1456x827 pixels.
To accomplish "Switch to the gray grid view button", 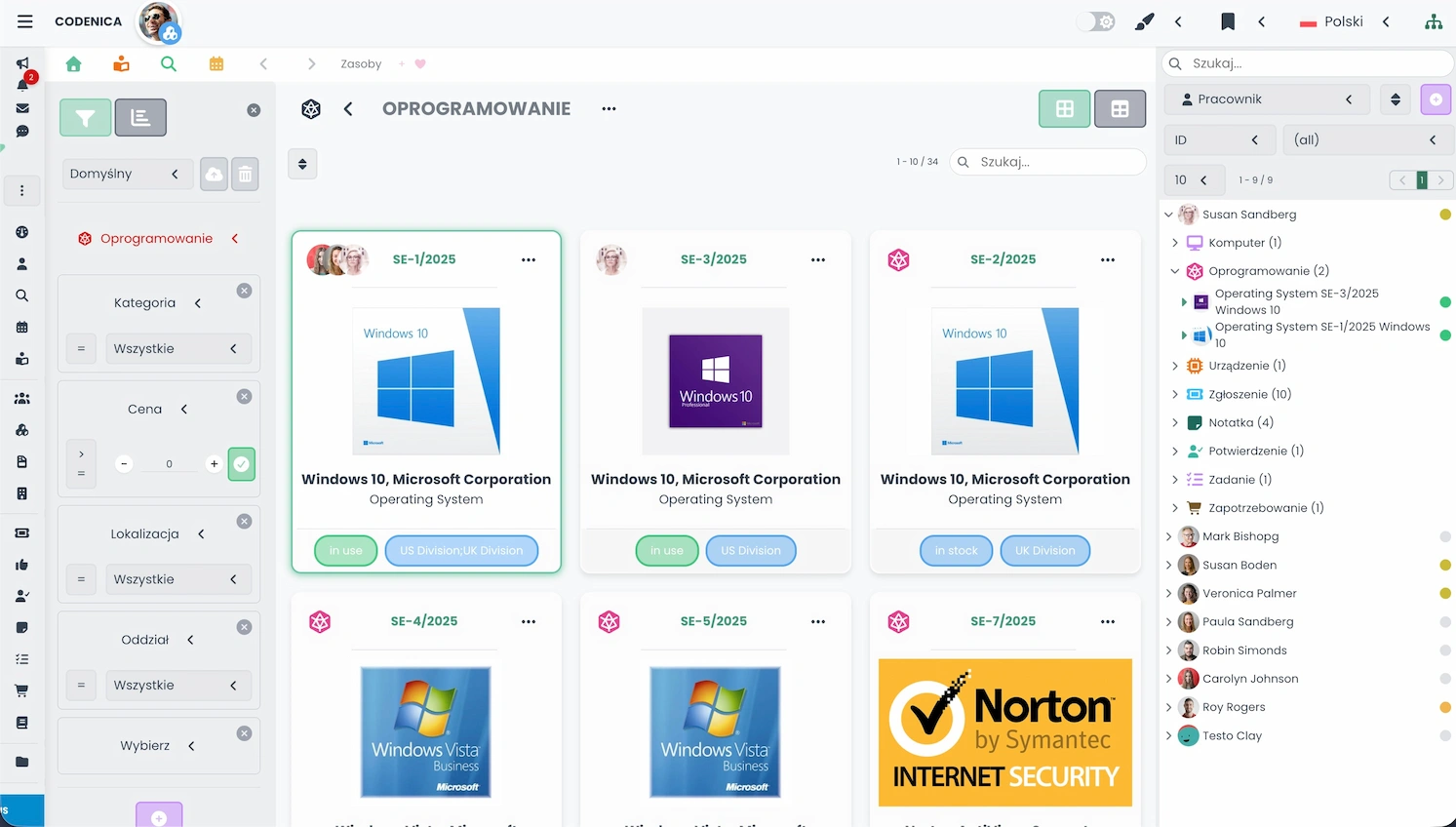I will (1120, 109).
